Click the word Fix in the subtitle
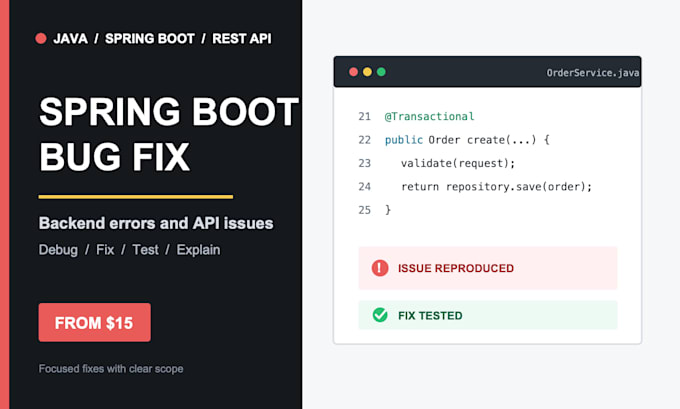 click(x=105, y=250)
